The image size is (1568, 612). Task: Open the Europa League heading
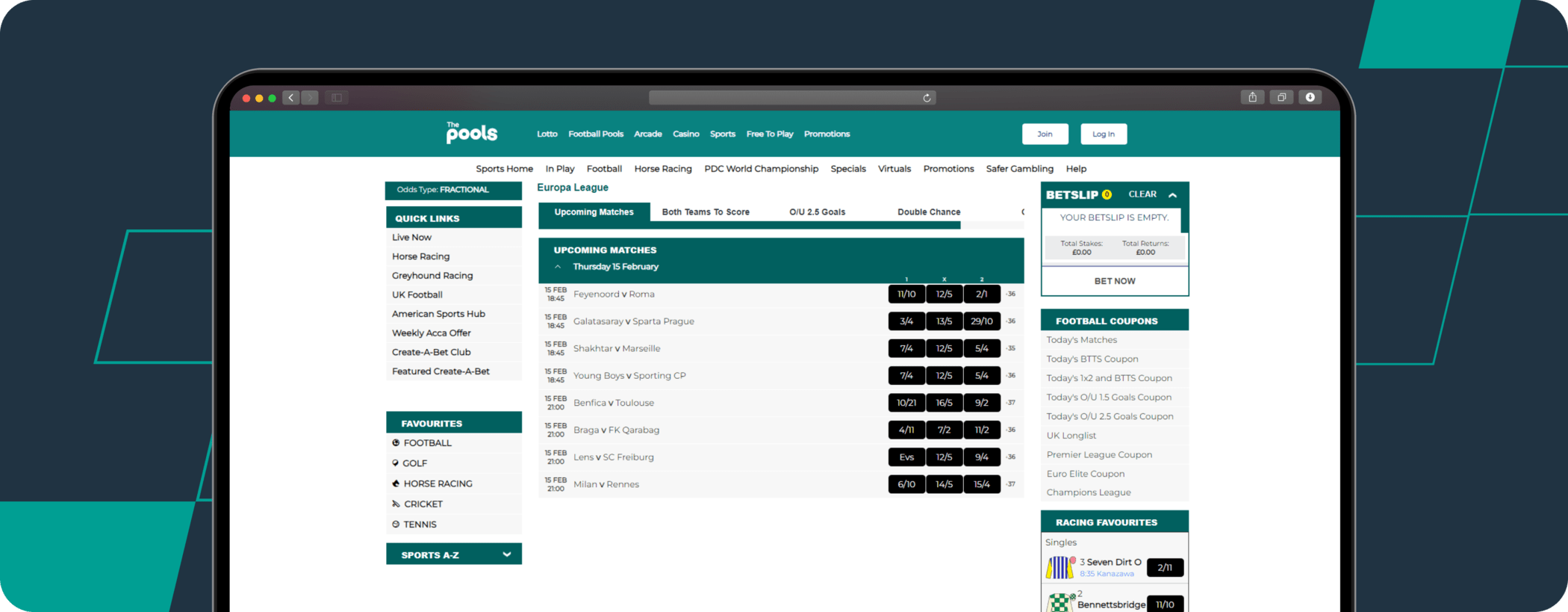coord(573,188)
